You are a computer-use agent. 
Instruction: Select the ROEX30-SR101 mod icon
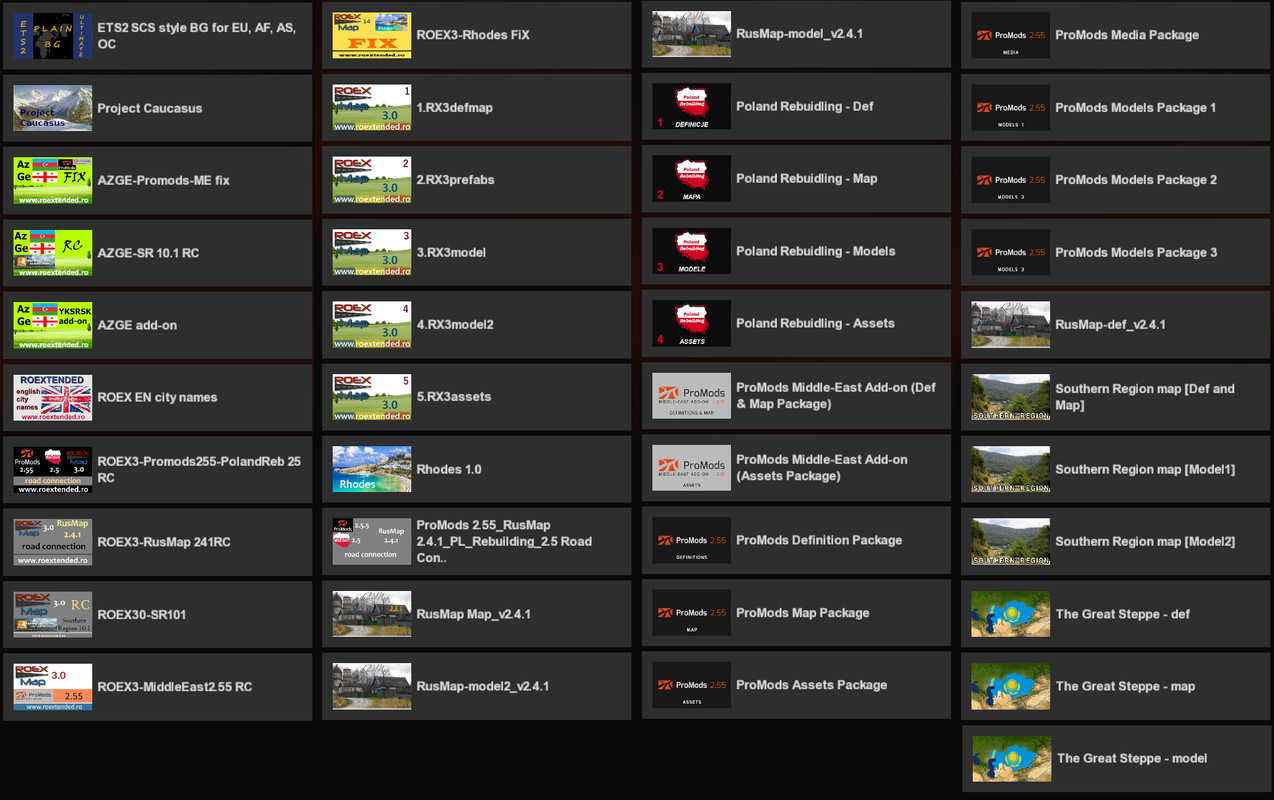click(x=53, y=615)
